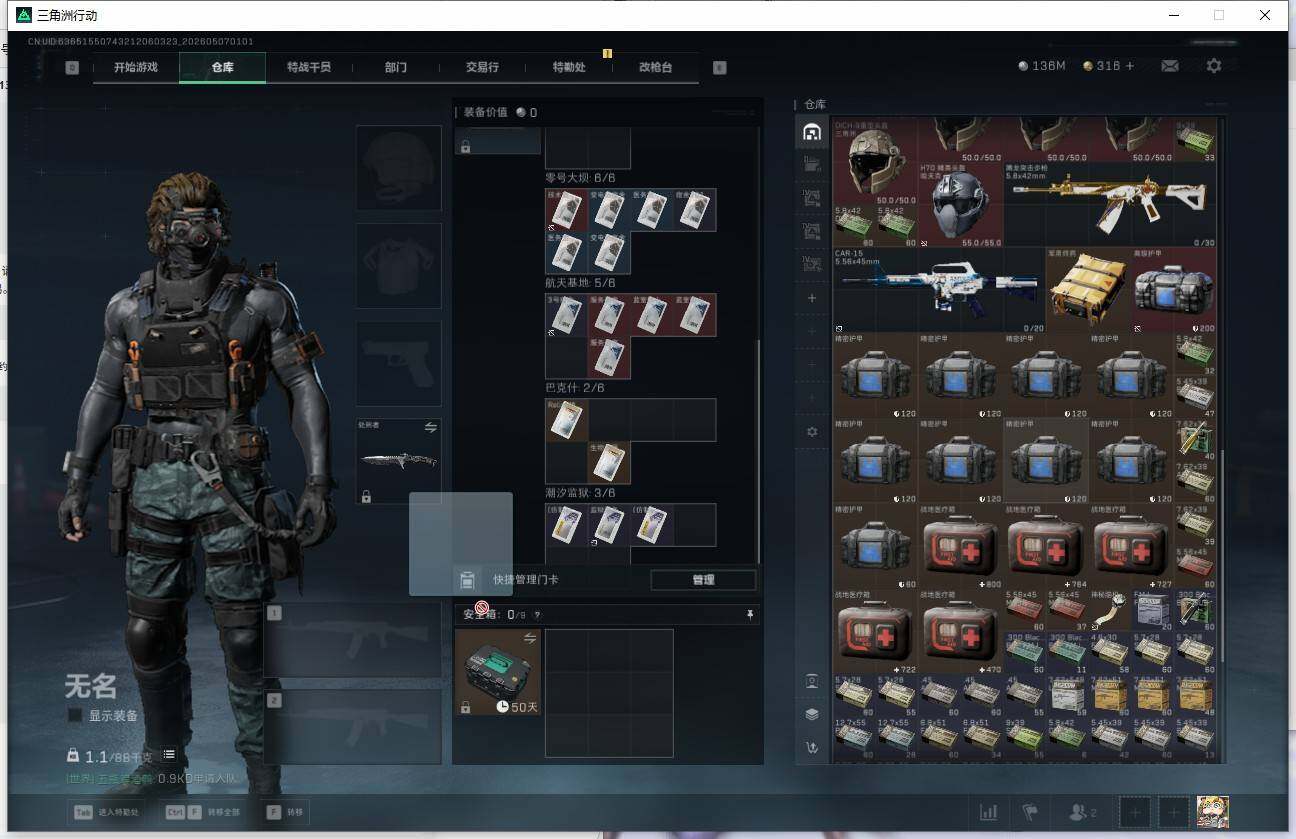This screenshot has height=839, width=1296.
Task: Click the 巴克什 2/6 keycard header
Action: [575, 388]
